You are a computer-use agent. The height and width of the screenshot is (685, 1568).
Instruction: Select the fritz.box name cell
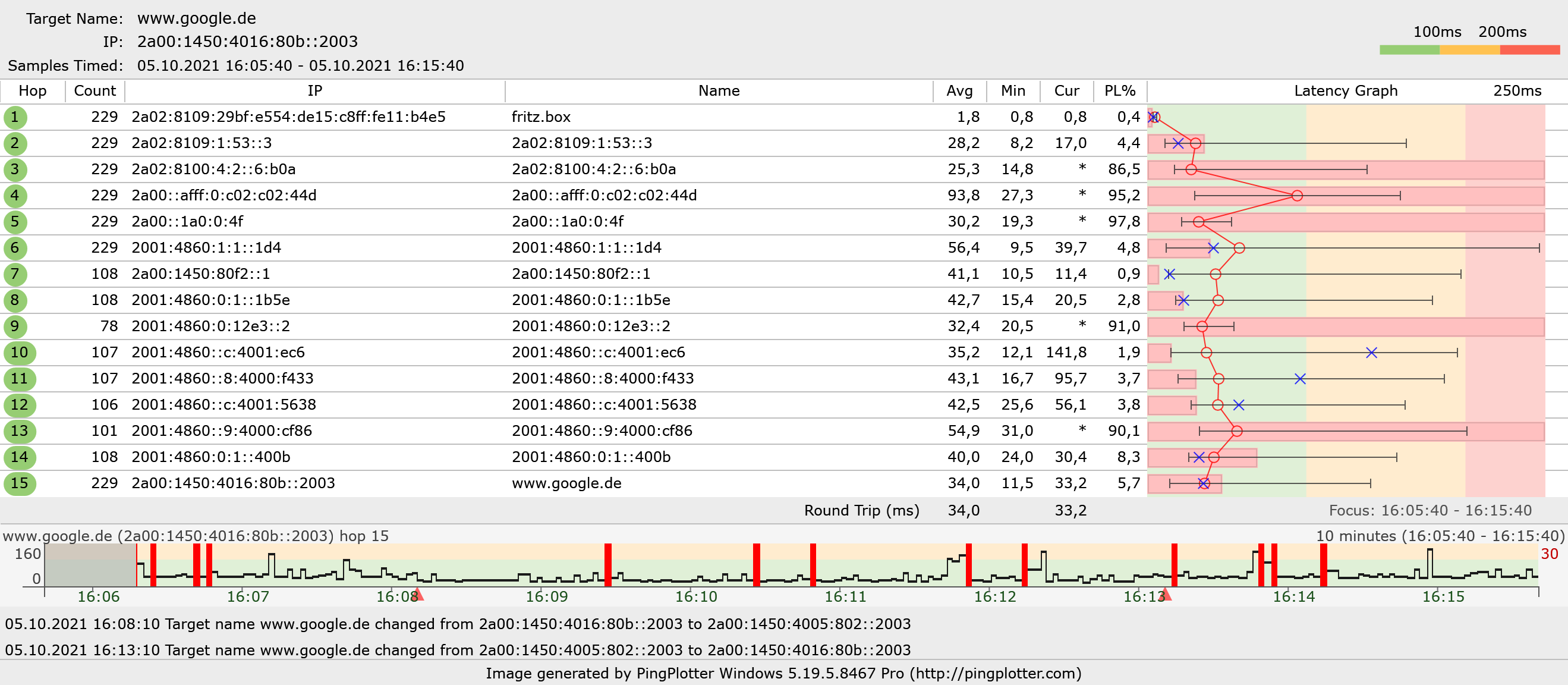[540, 117]
